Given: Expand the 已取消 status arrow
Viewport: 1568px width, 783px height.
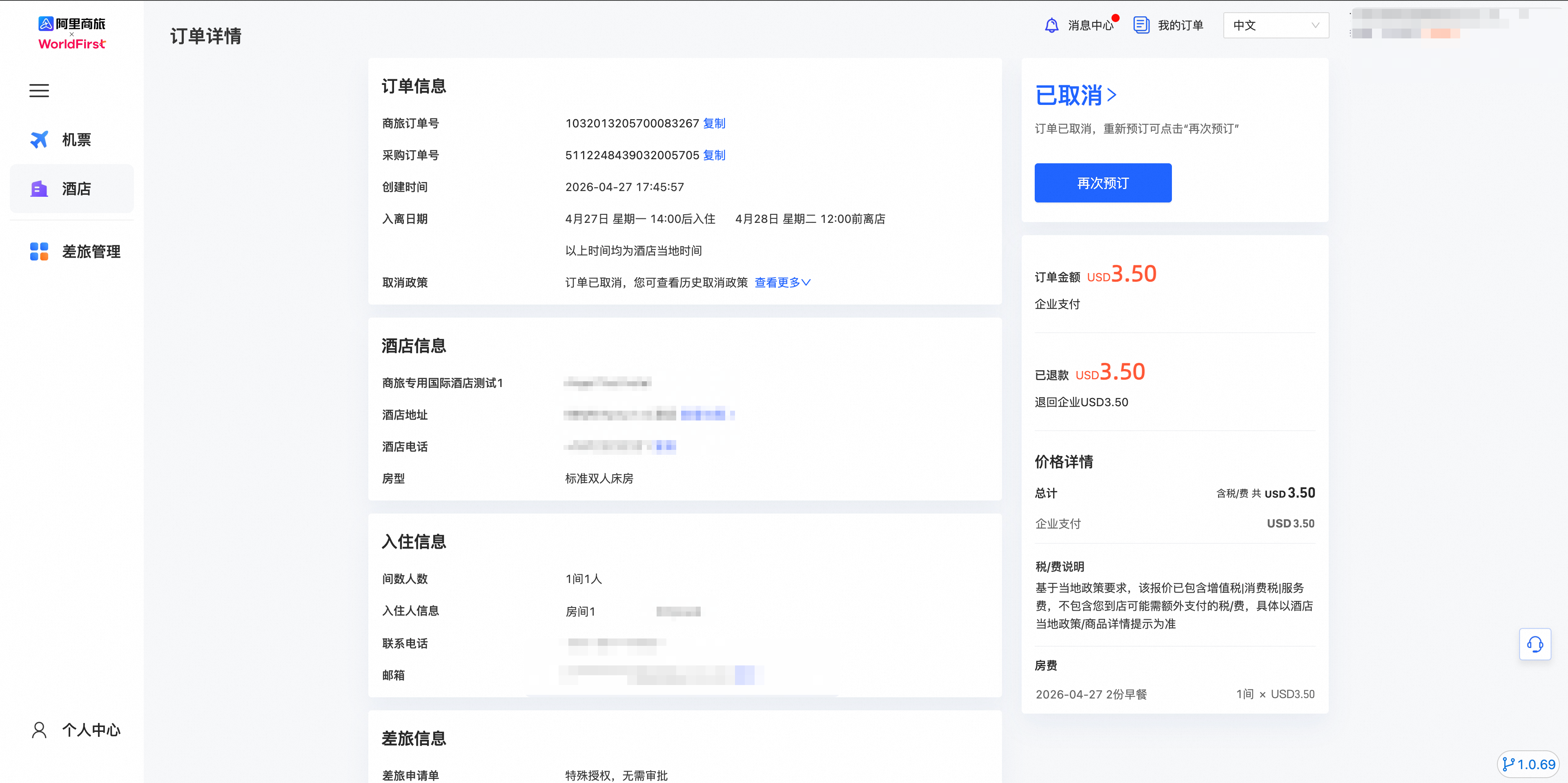Looking at the screenshot, I should pyautogui.click(x=1111, y=95).
